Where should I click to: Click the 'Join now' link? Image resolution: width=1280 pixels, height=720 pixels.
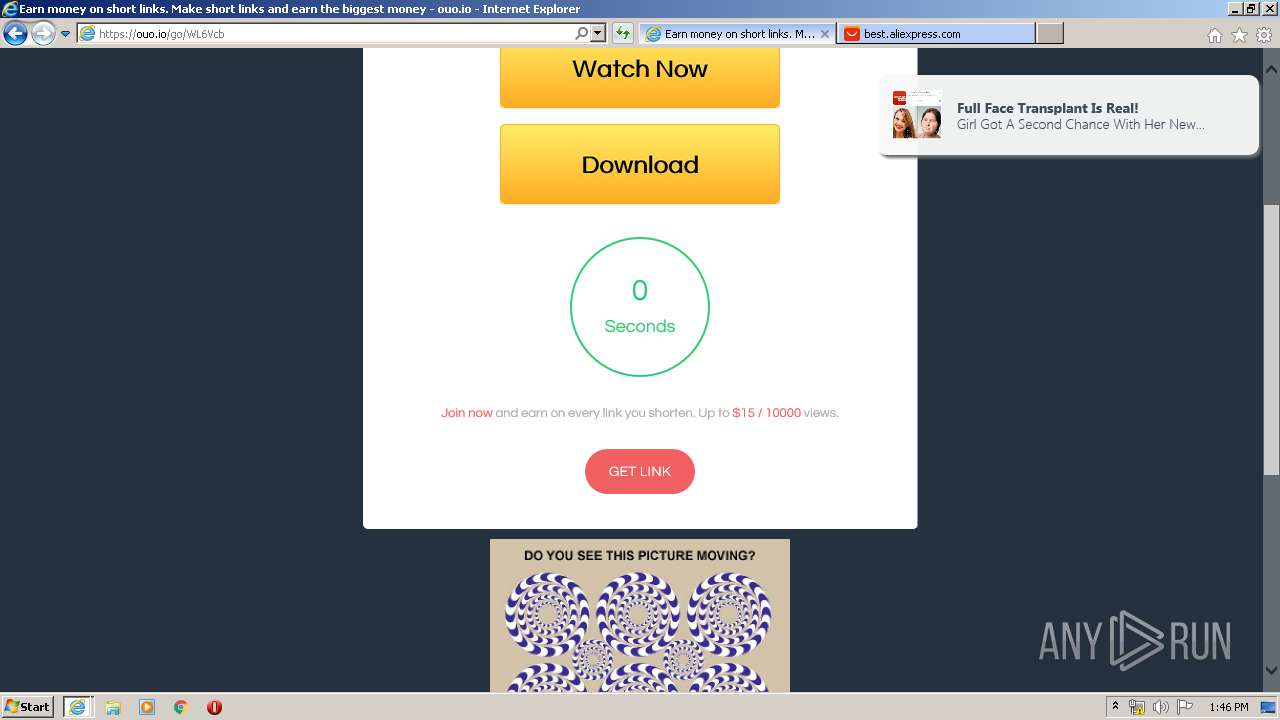pyautogui.click(x=467, y=413)
